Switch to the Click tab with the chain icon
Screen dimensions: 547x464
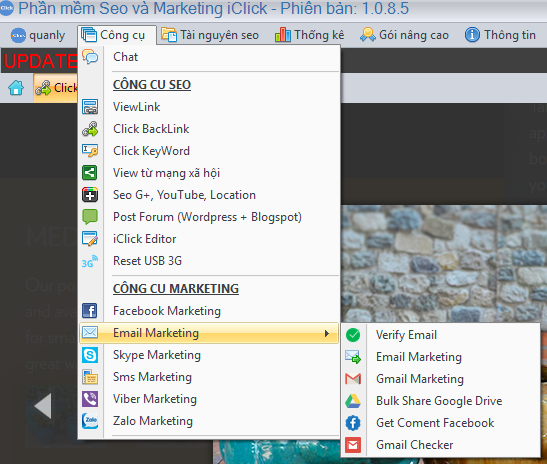(55, 88)
